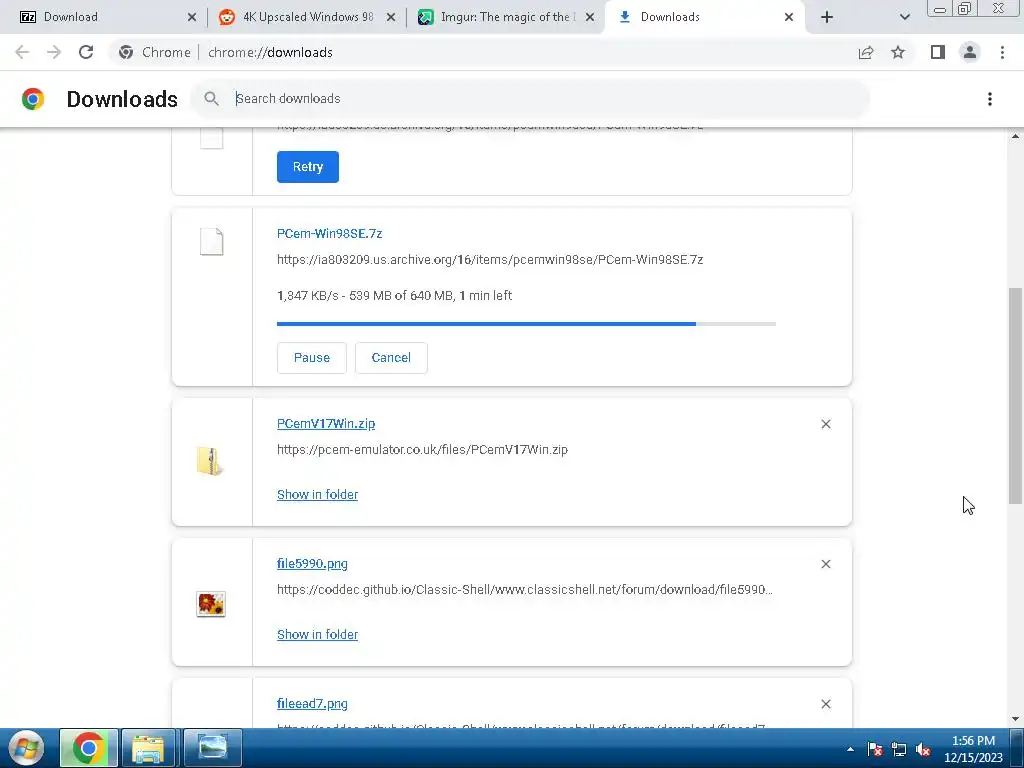The height and width of the screenshot is (768, 1024).
Task: Click the network tray icon
Action: [899, 749]
